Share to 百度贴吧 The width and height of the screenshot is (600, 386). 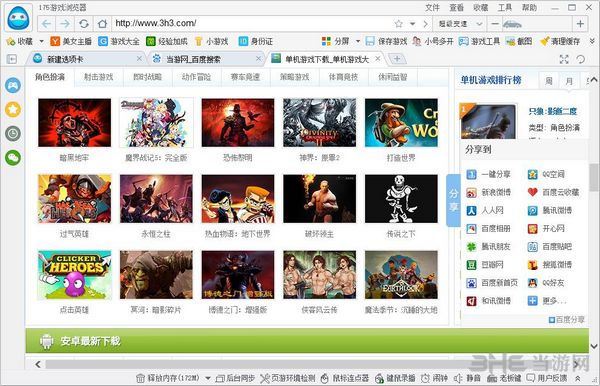coord(549,247)
